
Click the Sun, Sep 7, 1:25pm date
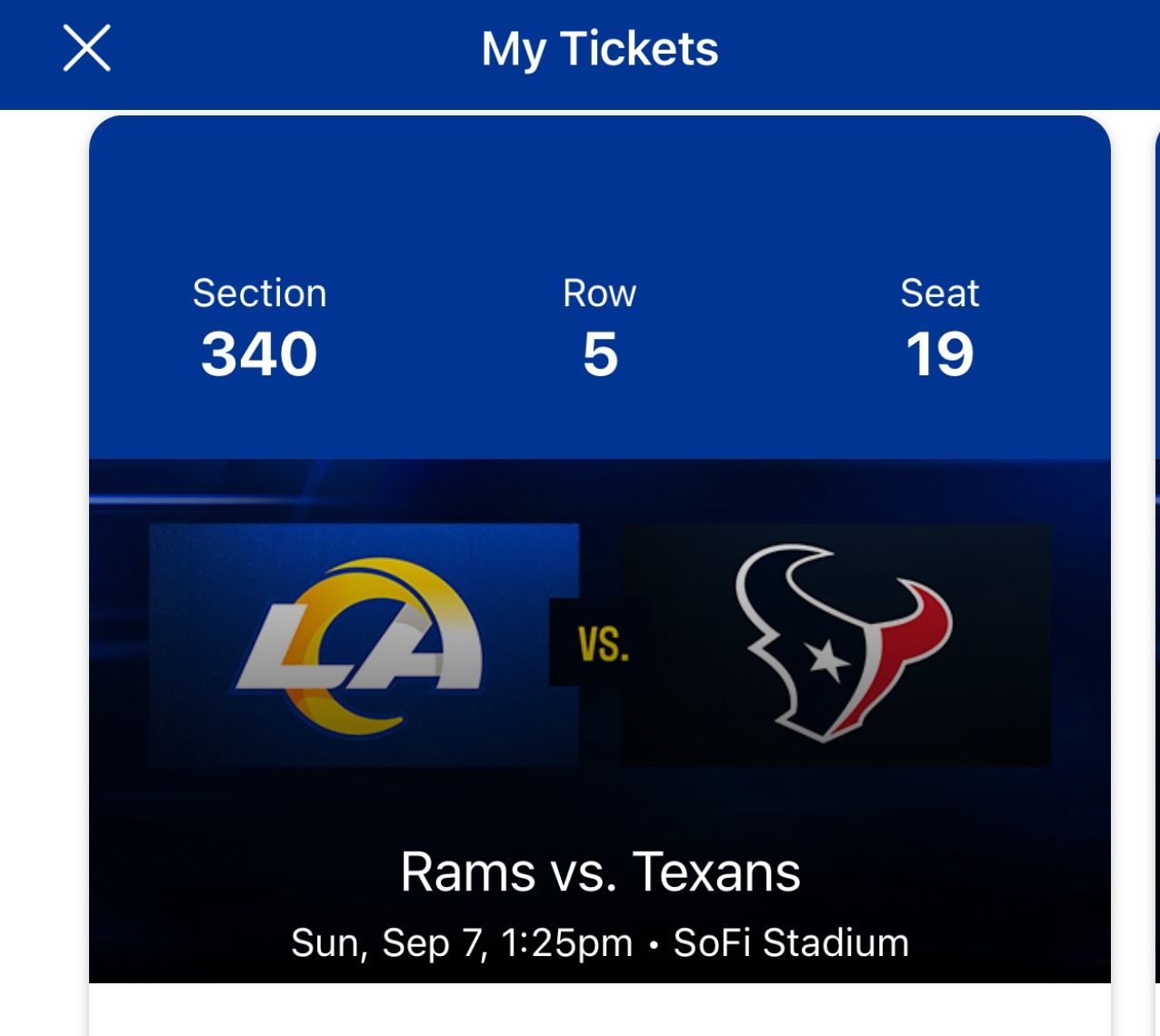pos(462,943)
